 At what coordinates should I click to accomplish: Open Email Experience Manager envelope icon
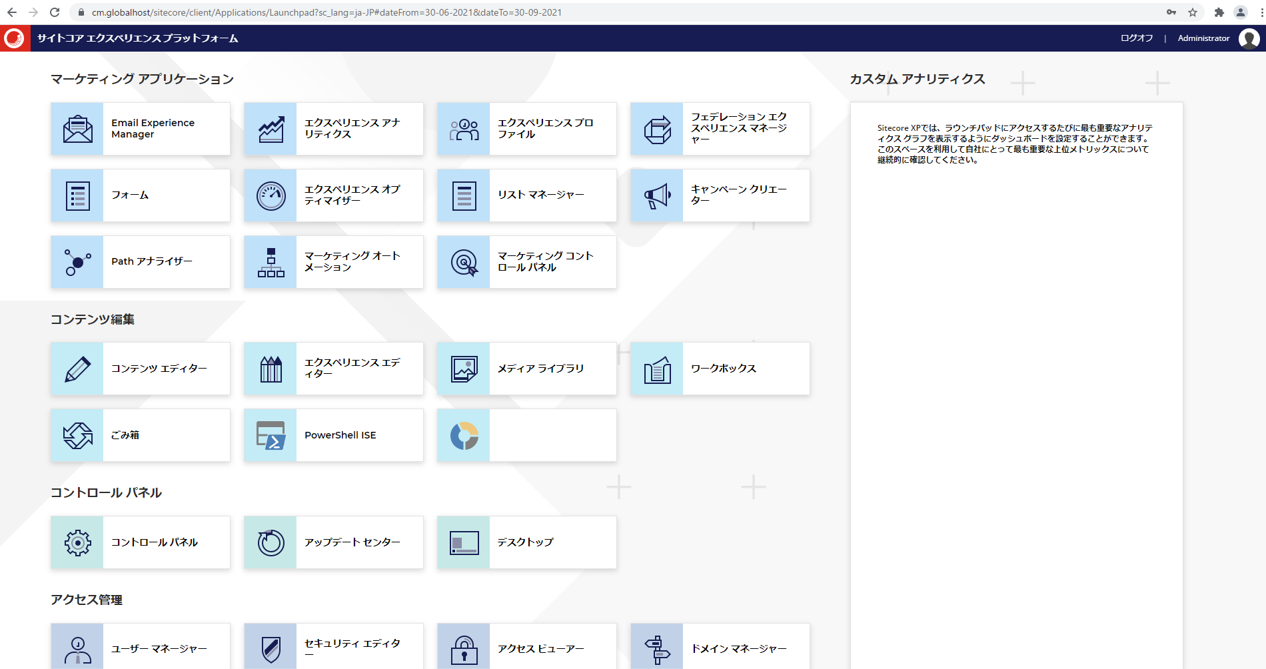point(77,129)
